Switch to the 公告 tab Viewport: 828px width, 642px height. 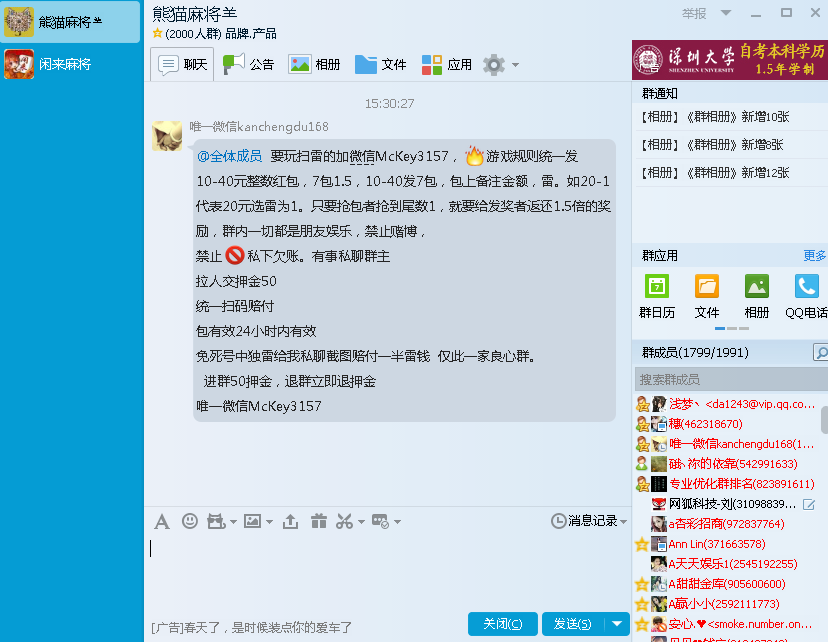(248, 64)
